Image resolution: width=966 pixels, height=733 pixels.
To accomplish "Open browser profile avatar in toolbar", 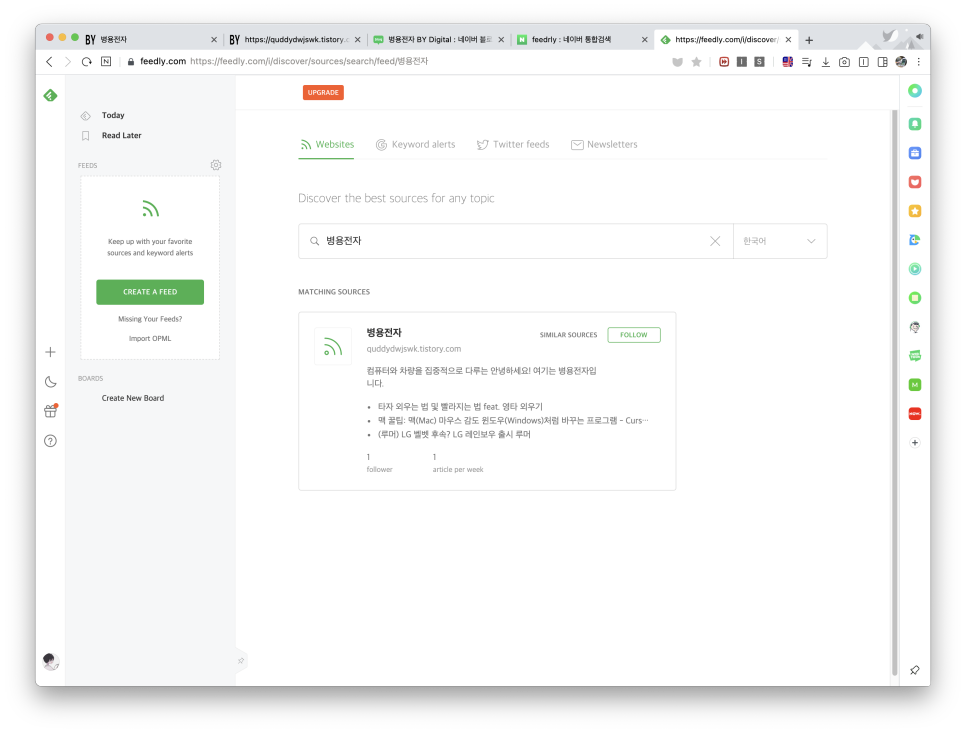I will click(x=901, y=62).
